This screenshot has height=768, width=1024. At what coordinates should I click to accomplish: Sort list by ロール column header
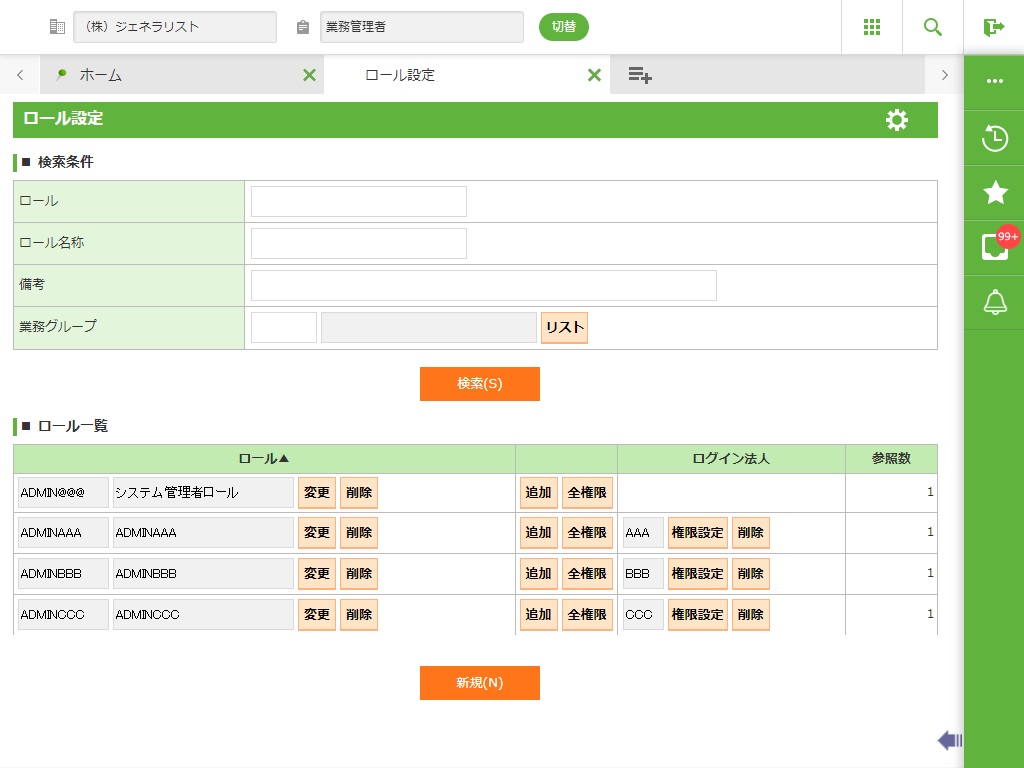point(264,459)
